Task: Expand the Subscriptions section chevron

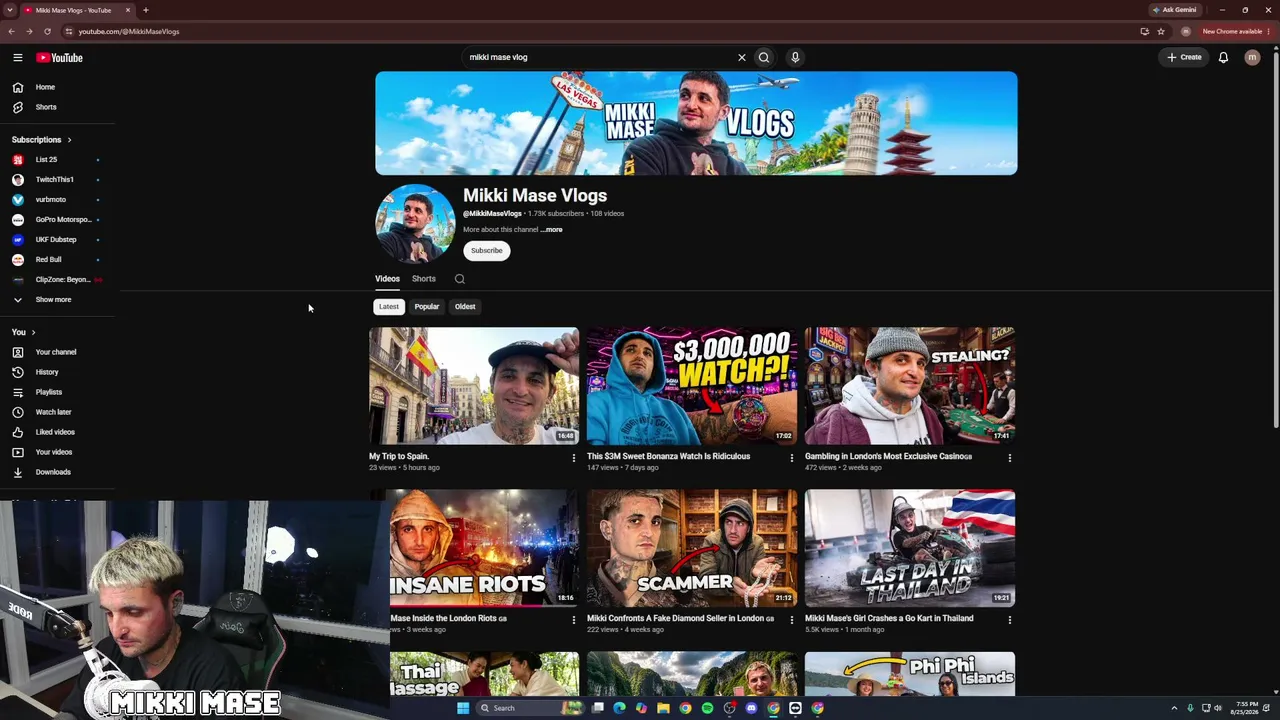Action: point(69,140)
